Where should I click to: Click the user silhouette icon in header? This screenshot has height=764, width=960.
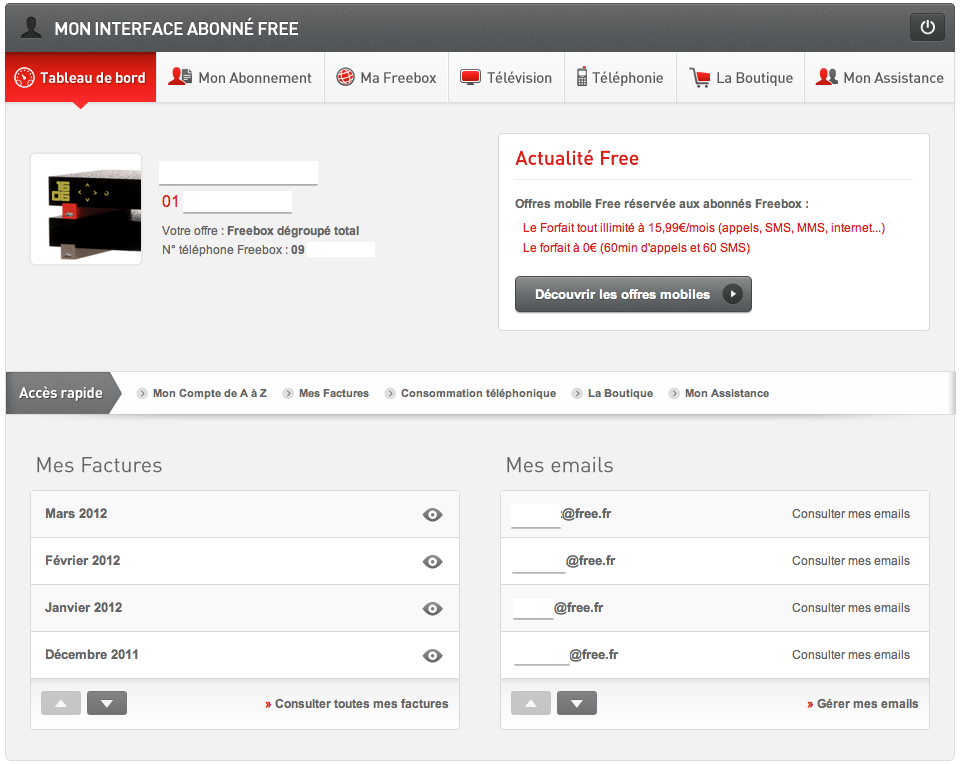[x=31, y=28]
